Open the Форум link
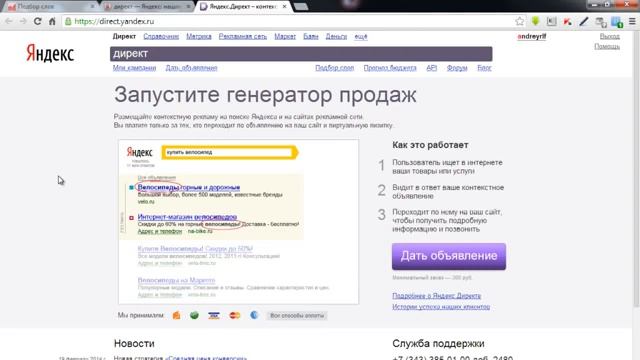Image resolution: width=640 pixels, height=360 pixels. 457,68
